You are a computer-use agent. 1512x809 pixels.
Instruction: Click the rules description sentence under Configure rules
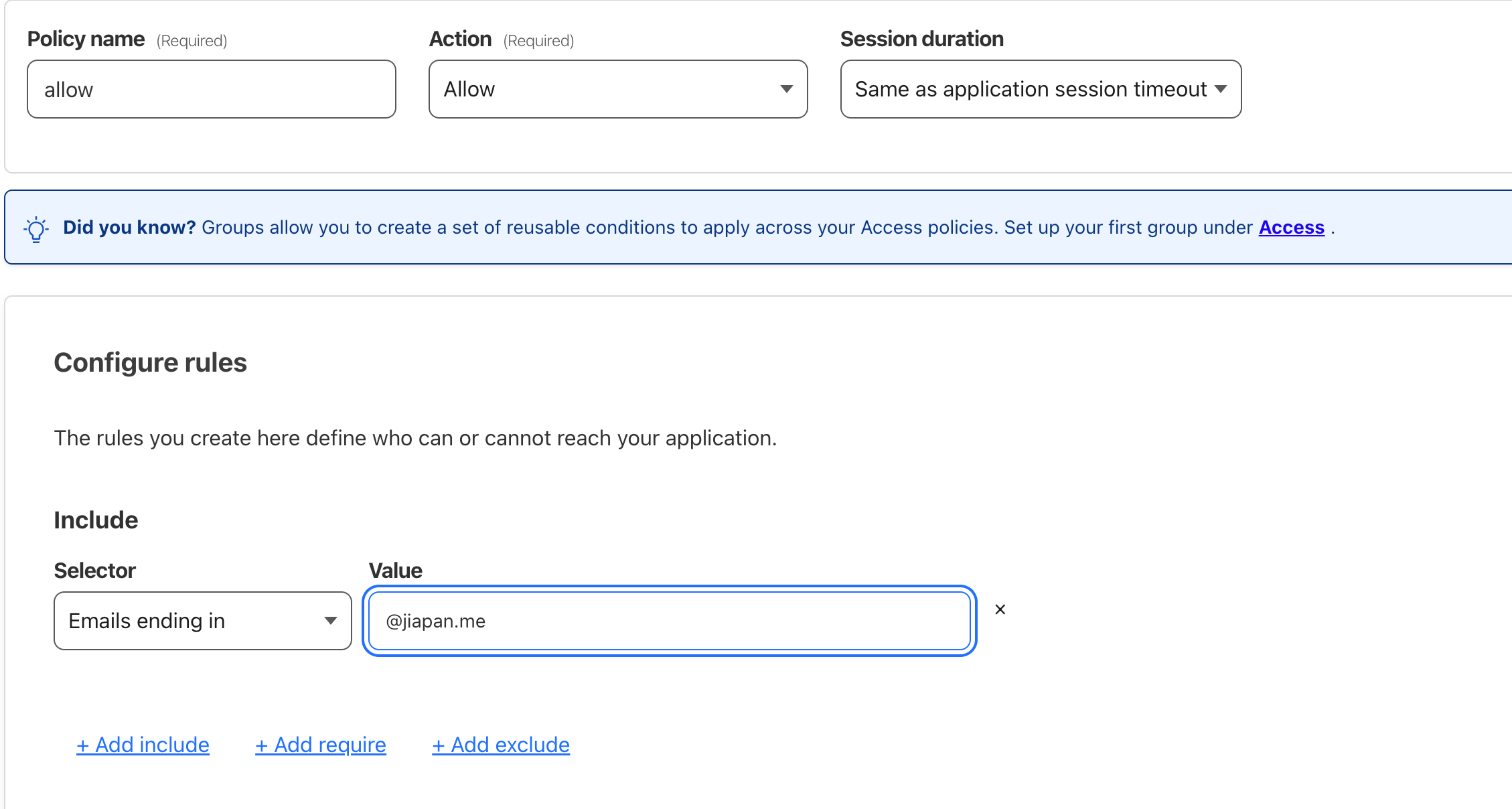click(x=415, y=438)
